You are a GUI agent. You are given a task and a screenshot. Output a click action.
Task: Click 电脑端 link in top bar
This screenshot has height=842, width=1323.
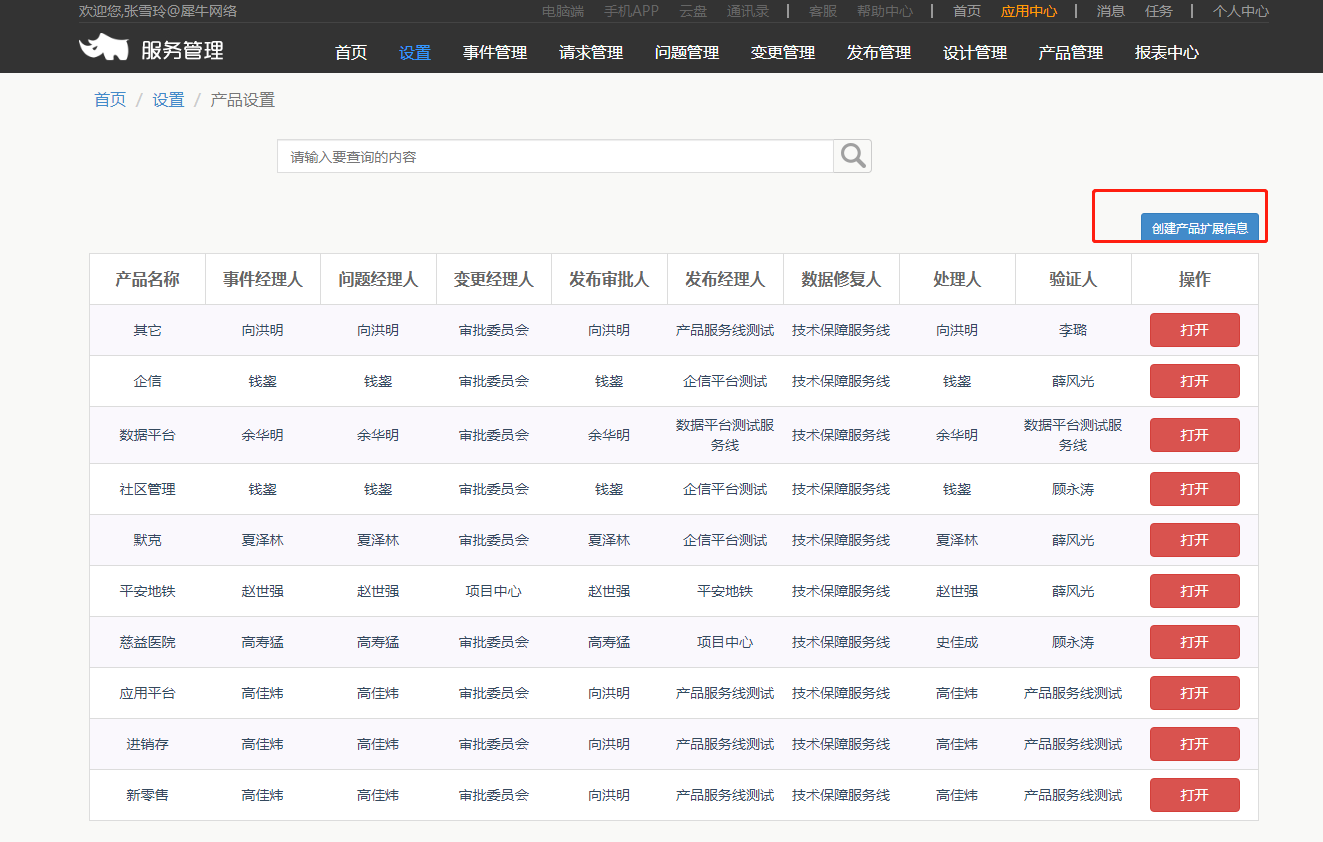[563, 11]
